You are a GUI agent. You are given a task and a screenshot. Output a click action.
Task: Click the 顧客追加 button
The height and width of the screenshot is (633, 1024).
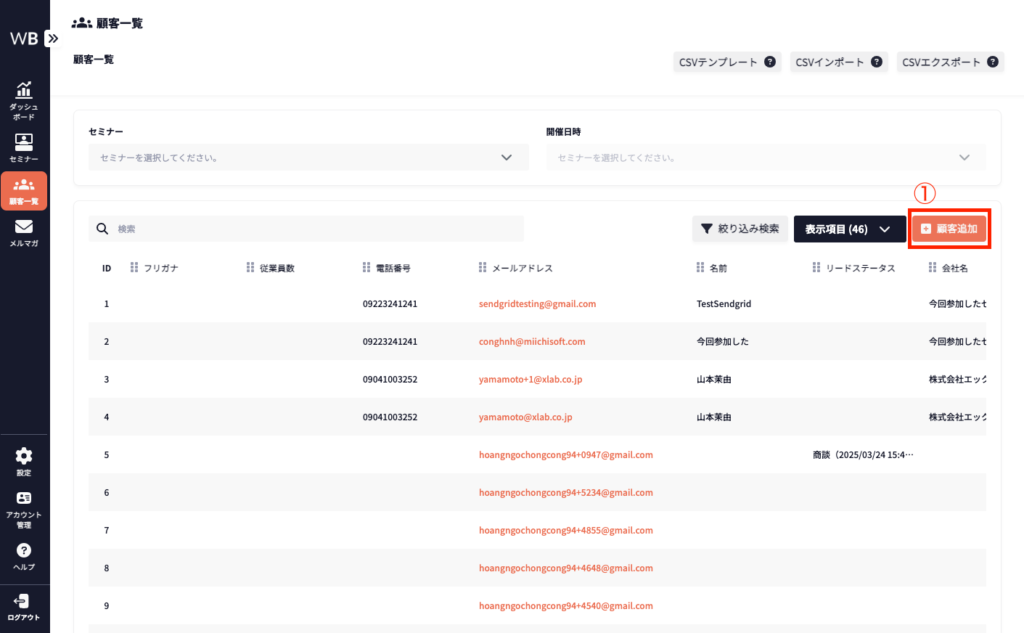(x=949, y=229)
